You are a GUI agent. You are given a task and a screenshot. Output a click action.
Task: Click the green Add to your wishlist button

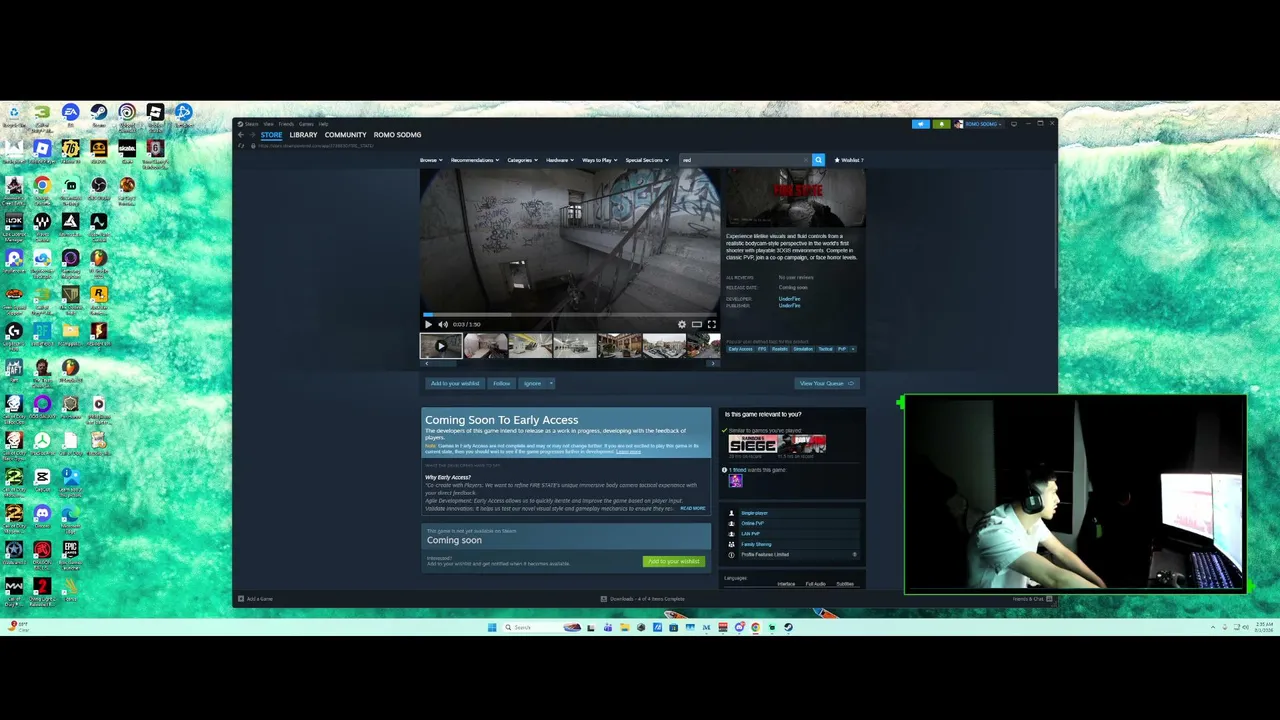coord(674,561)
